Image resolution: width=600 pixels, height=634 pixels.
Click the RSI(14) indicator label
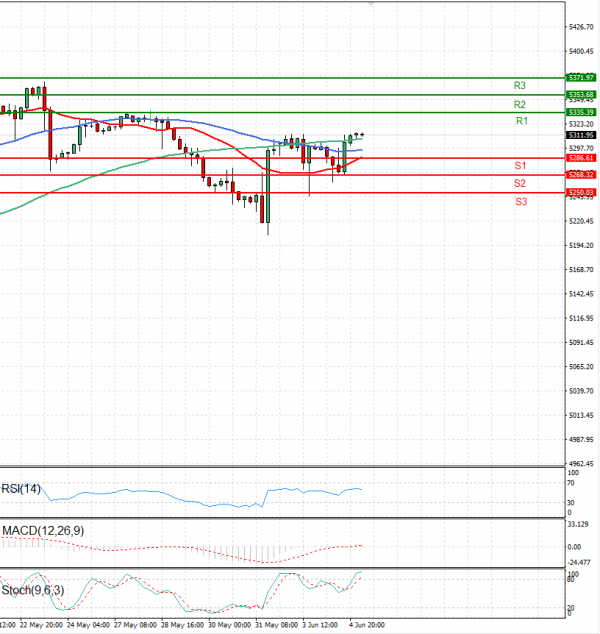coord(21,489)
